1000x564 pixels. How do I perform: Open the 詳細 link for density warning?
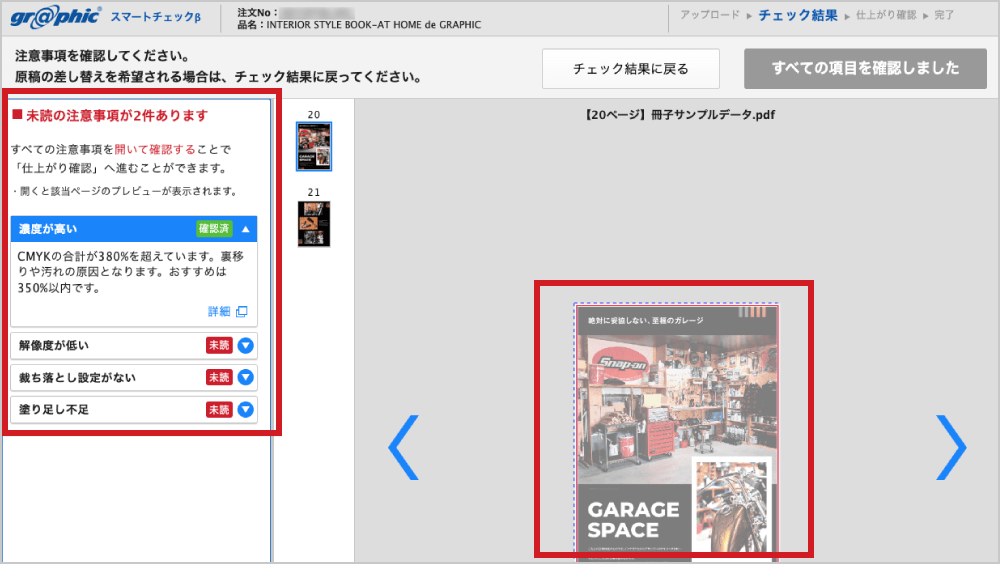click(219, 311)
